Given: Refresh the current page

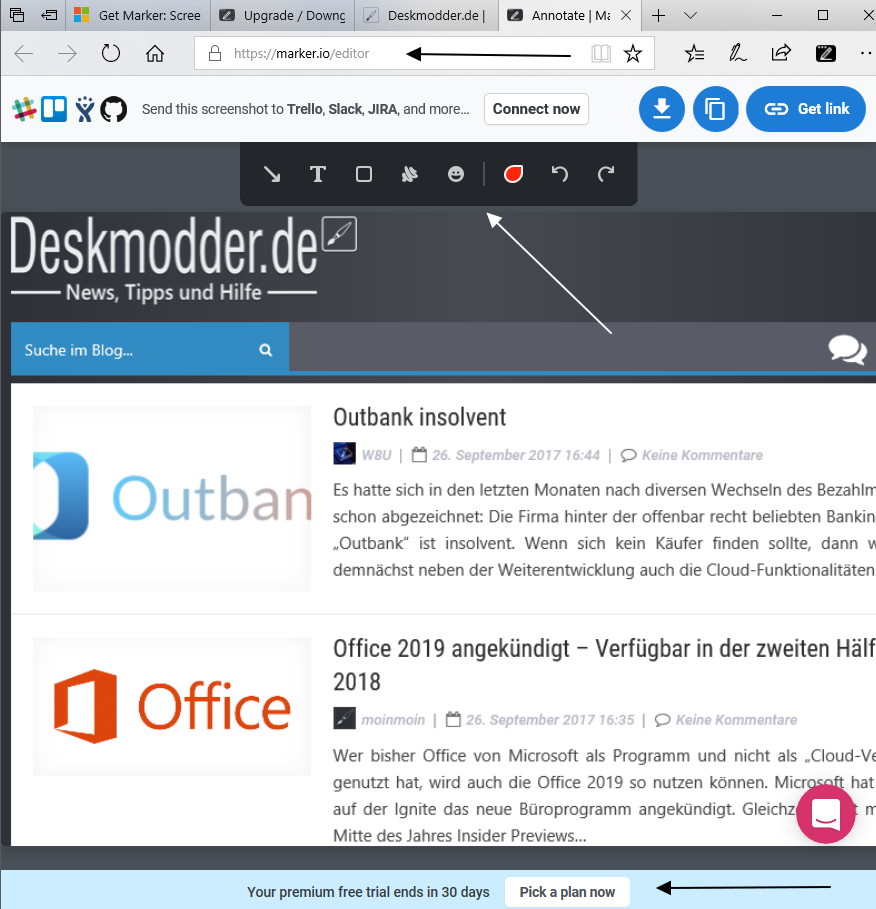Looking at the screenshot, I should (x=111, y=54).
